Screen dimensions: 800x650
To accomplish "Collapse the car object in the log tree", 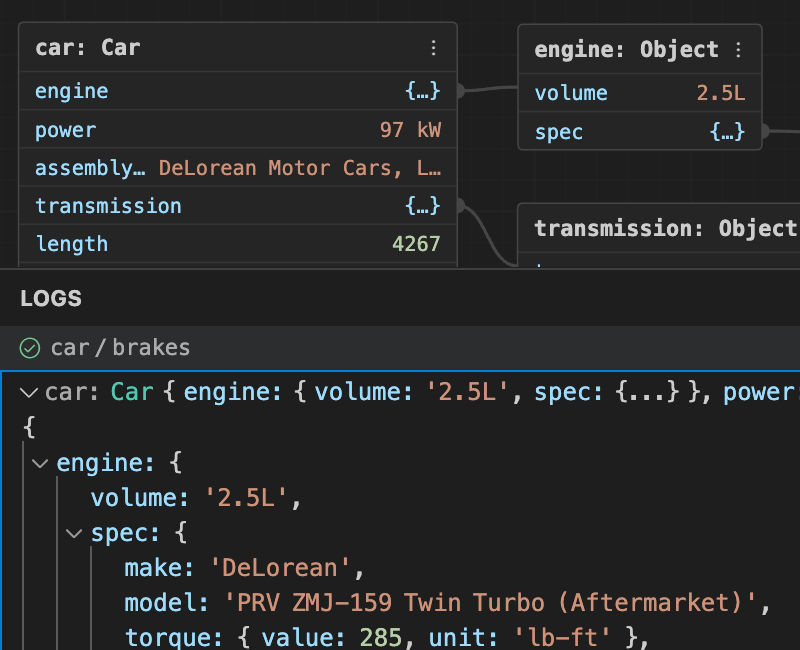I will (x=27, y=391).
